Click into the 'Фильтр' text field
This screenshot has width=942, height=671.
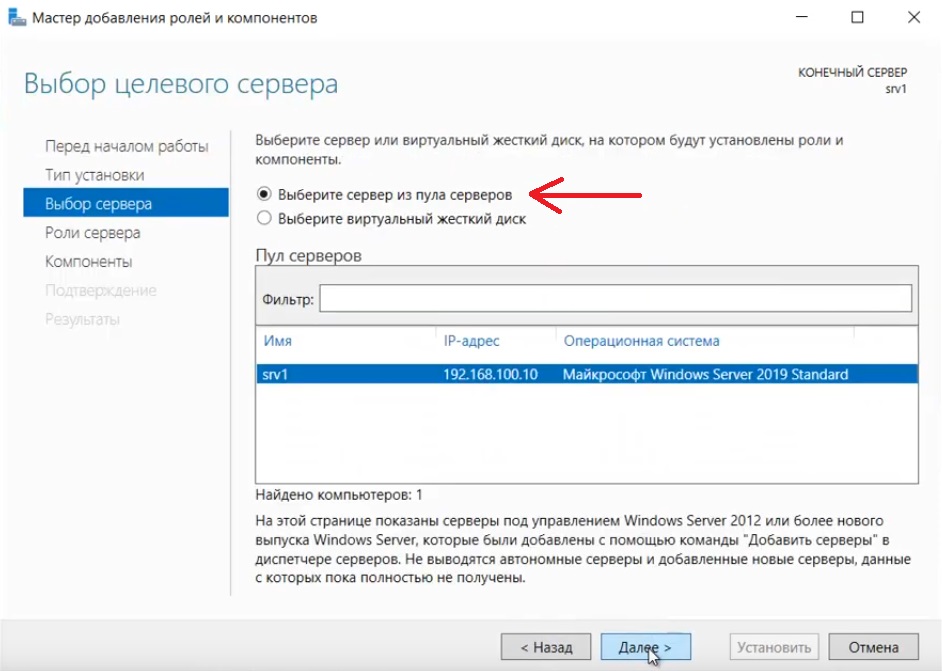[614, 299]
